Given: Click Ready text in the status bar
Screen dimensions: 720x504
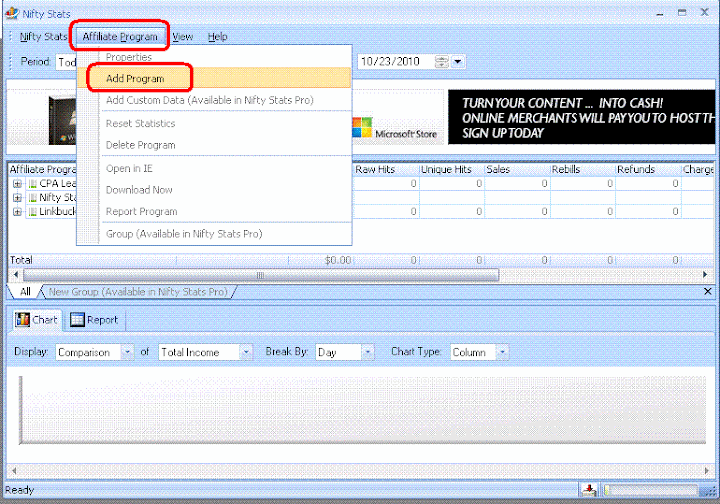Looking at the screenshot, I should [x=20, y=490].
